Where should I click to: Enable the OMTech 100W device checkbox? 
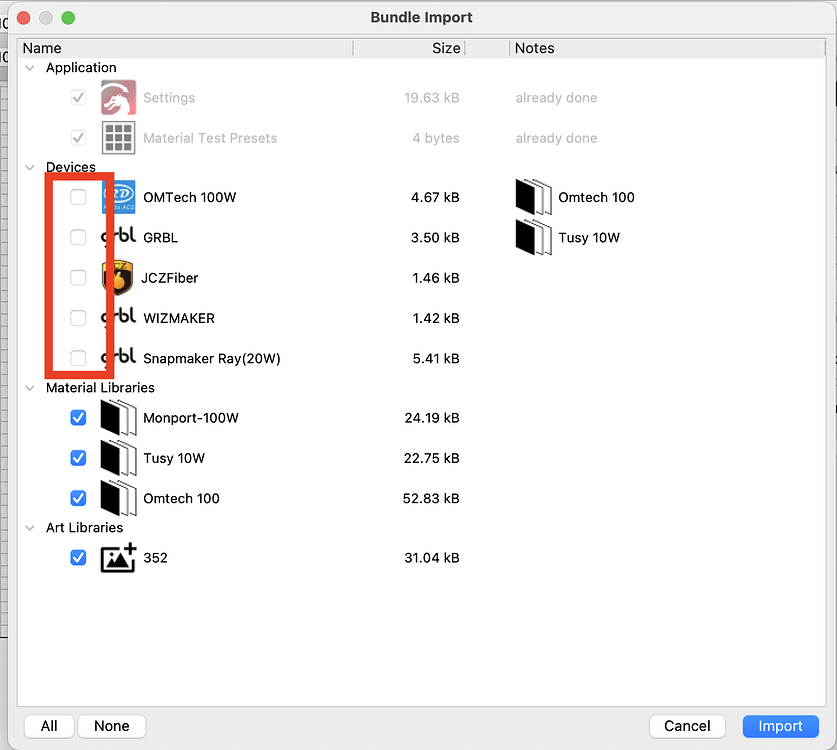78,197
